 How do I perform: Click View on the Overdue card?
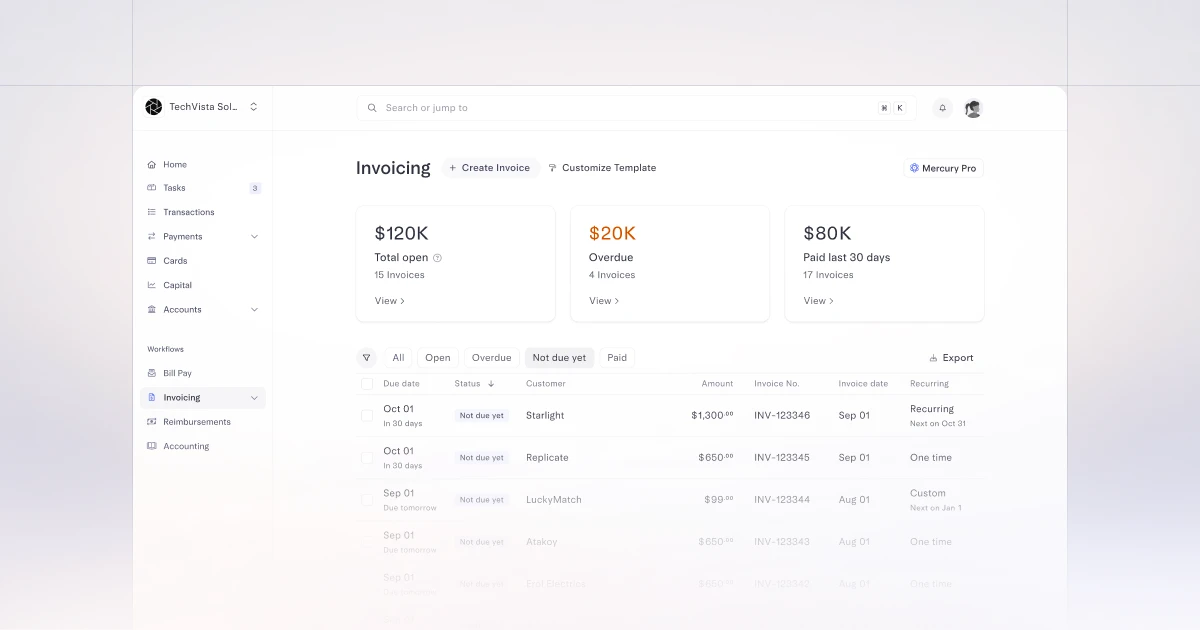point(604,300)
